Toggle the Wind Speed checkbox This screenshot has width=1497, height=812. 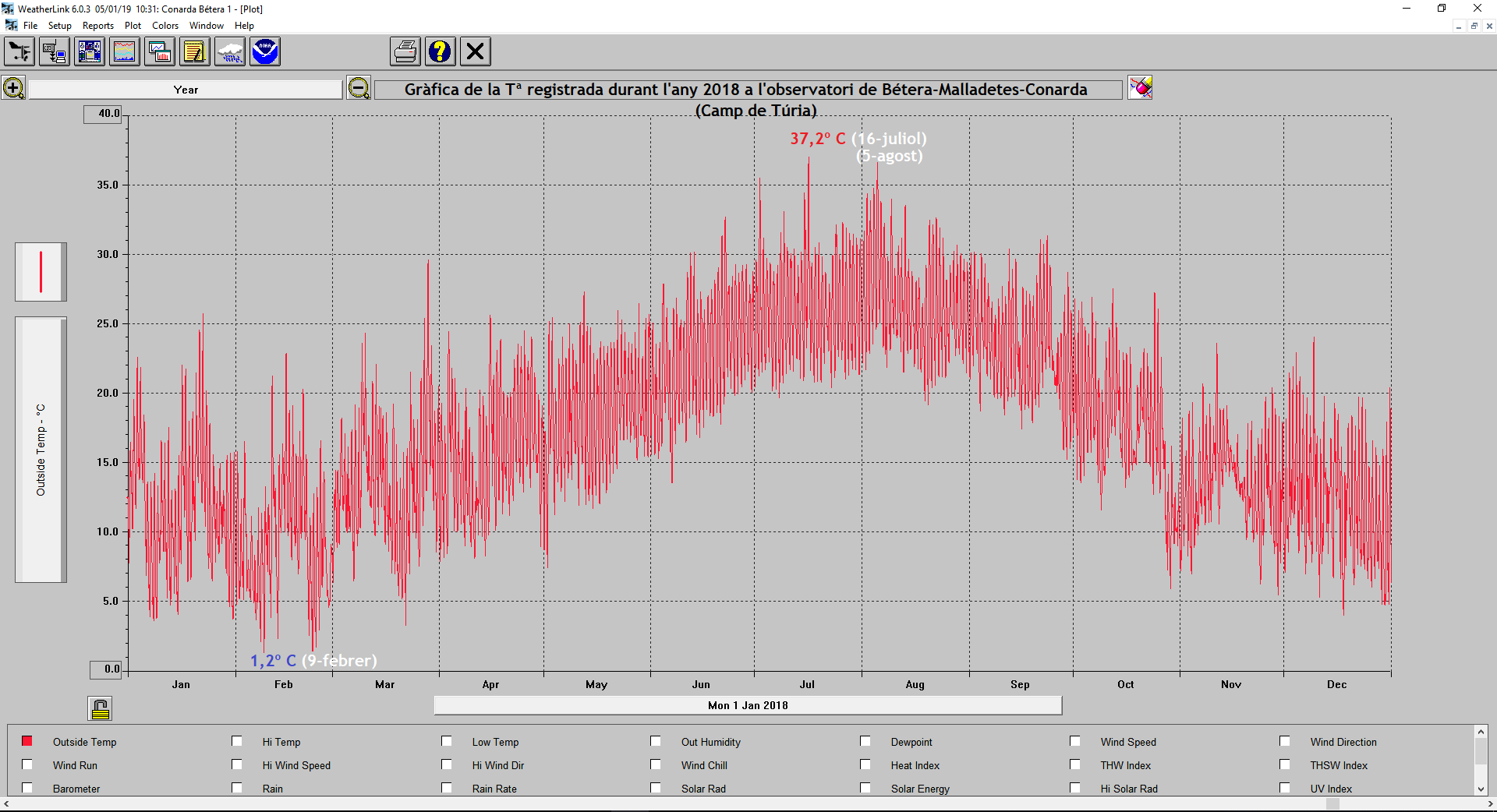click(x=1075, y=742)
